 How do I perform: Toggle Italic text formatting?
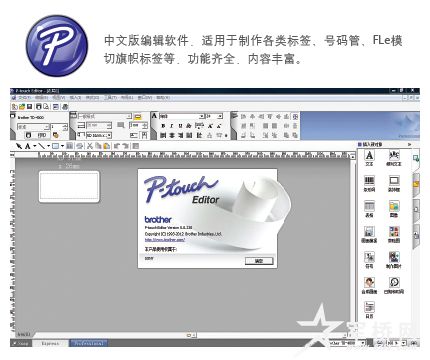(171, 126)
